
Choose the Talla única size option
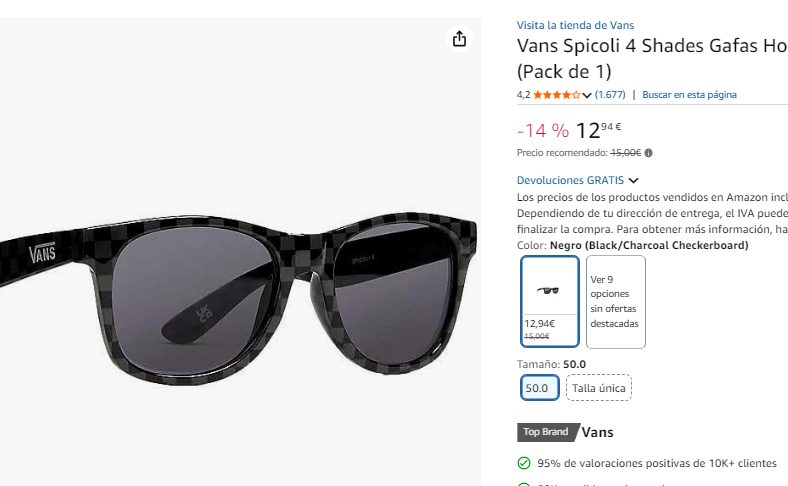(599, 388)
